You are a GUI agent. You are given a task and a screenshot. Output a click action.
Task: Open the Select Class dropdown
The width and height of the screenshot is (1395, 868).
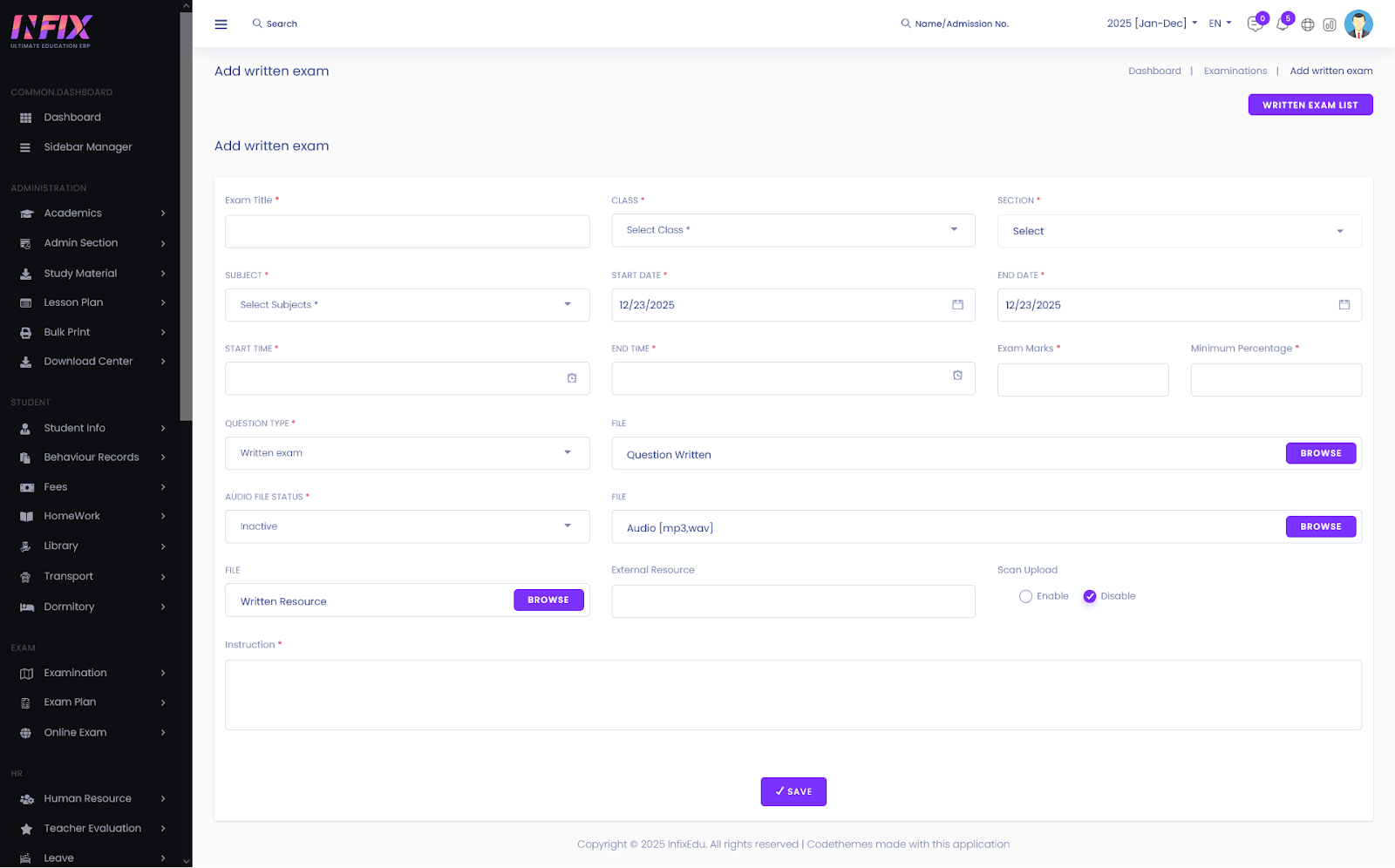[x=793, y=231]
